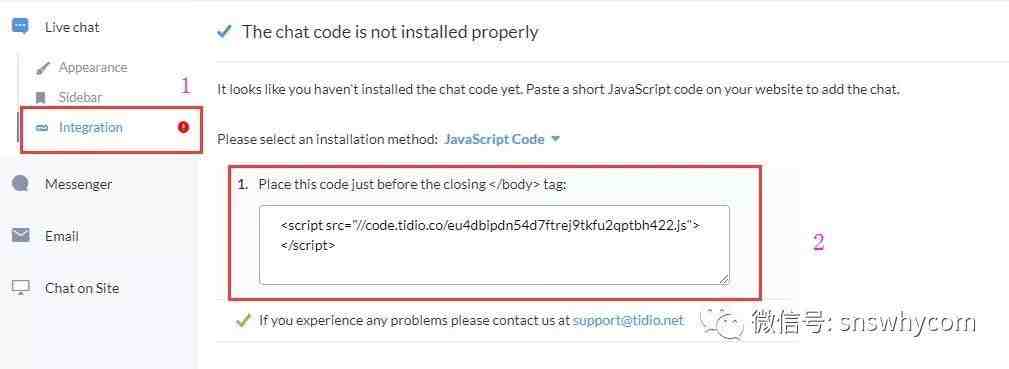Click the support@tidio.net email link
This screenshot has height=369, width=1009.
tap(628, 320)
